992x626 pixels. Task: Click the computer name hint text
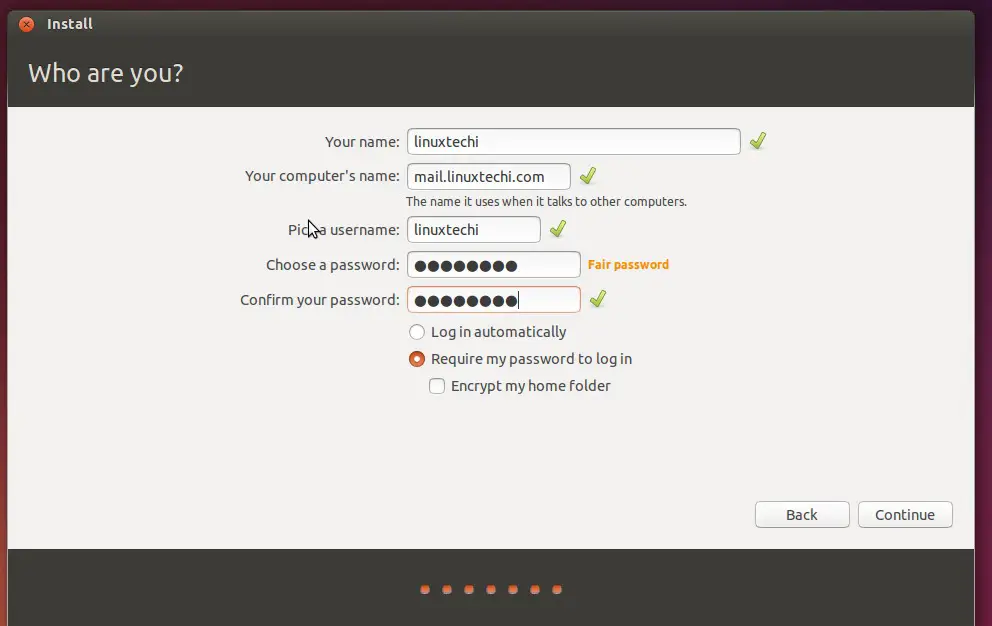pyautogui.click(x=546, y=202)
